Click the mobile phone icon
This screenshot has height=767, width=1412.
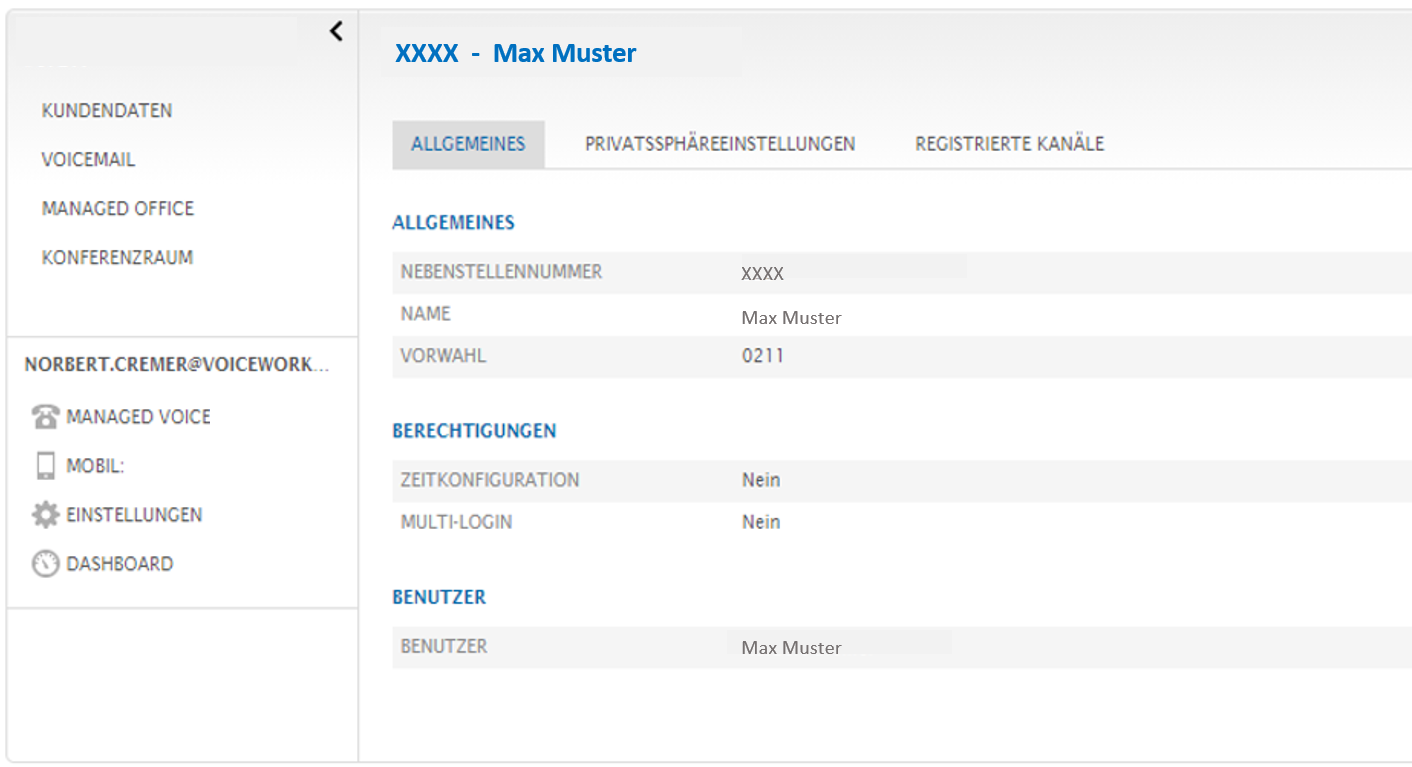45,466
